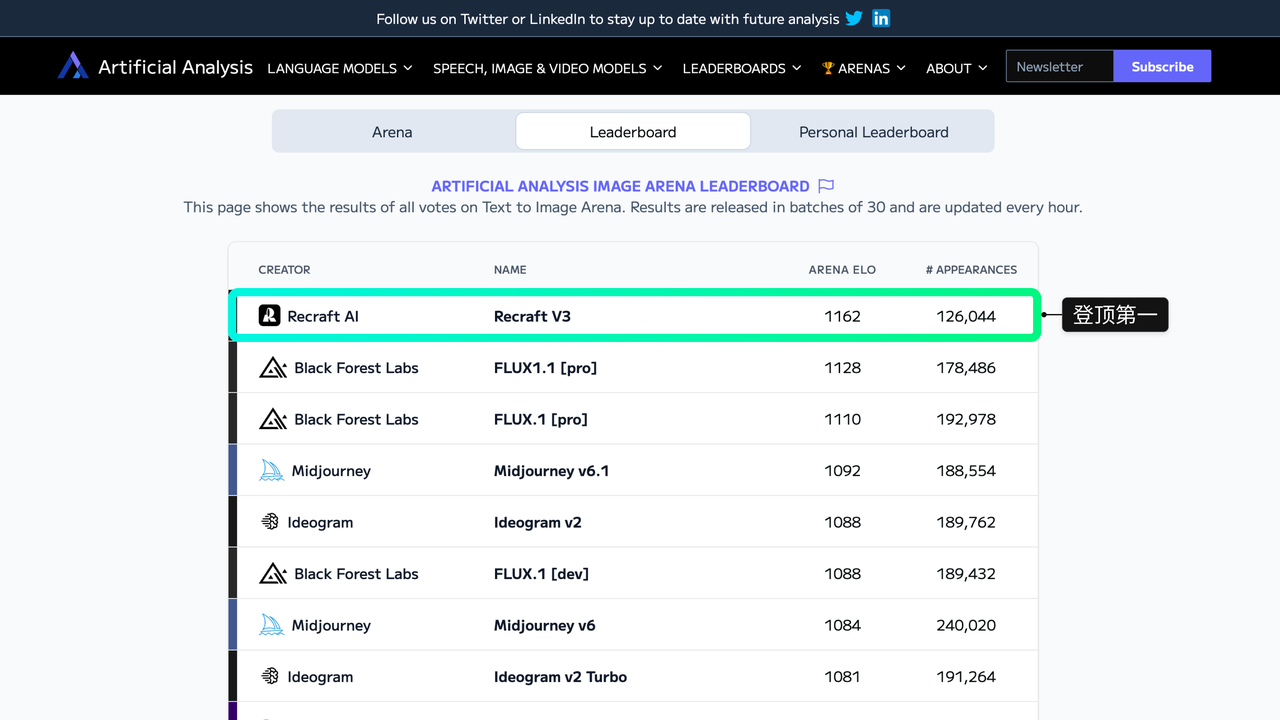The image size is (1280, 720).
Task: Open the Recraft V3 model name link
Action: [x=532, y=316]
